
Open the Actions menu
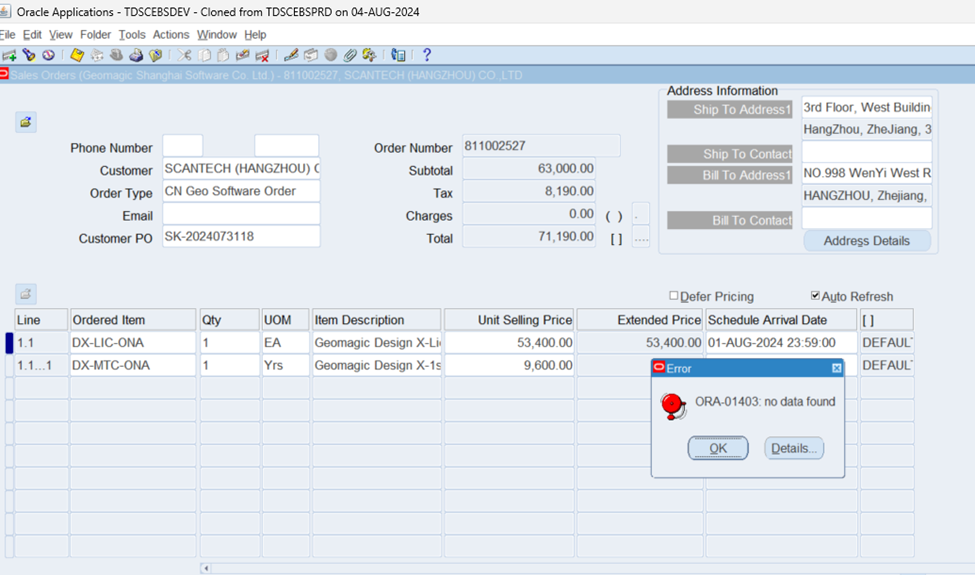click(x=171, y=35)
